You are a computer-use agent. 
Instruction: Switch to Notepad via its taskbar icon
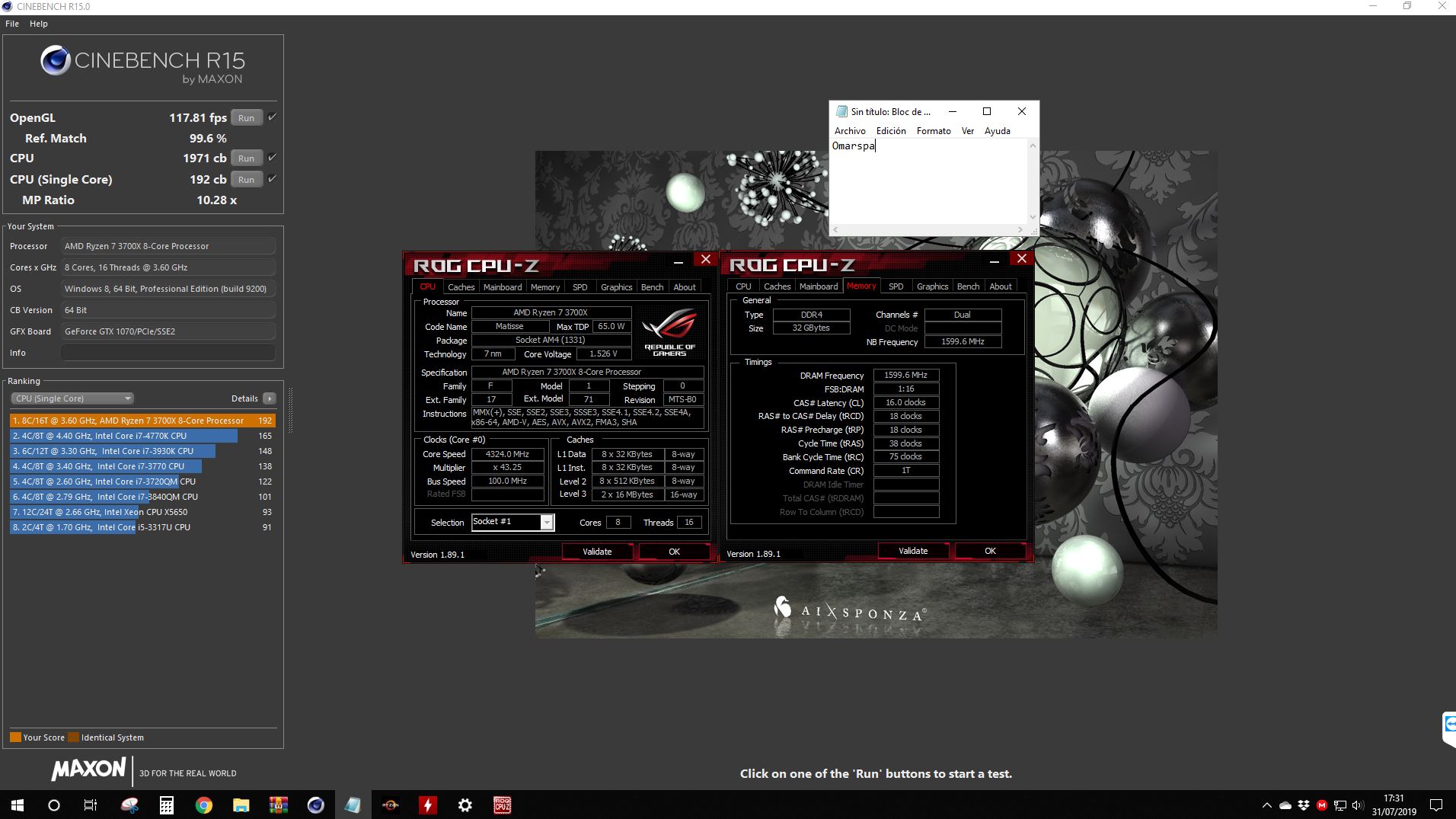point(353,805)
